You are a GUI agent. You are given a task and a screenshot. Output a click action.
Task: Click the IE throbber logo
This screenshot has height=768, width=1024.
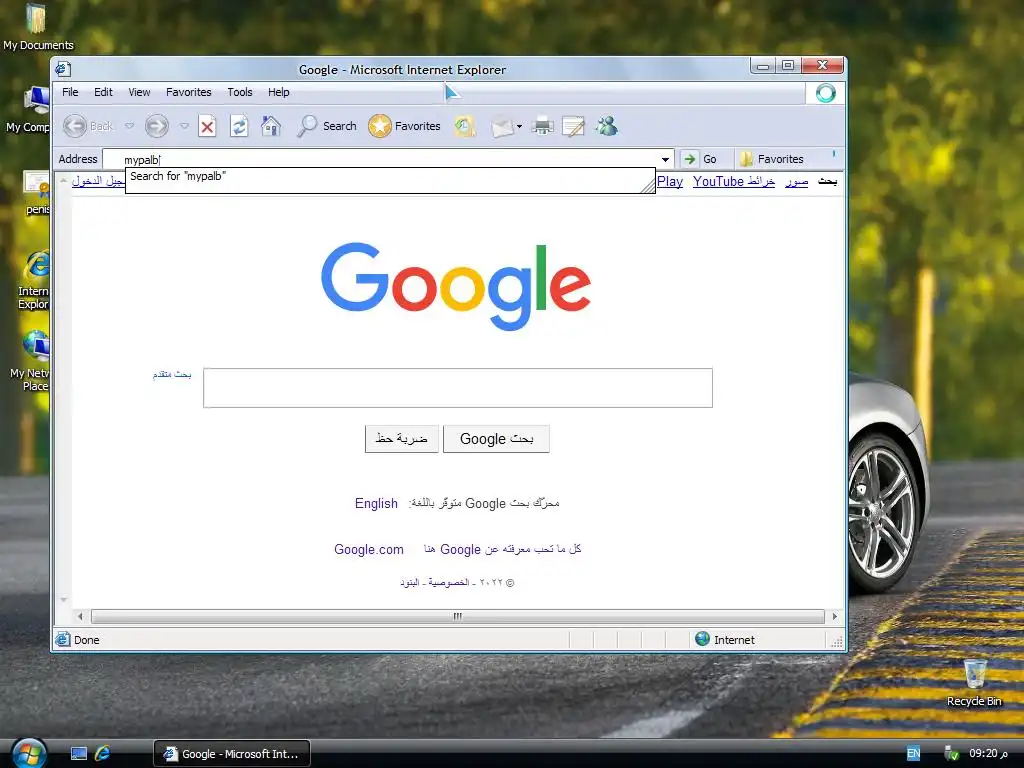tap(825, 93)
